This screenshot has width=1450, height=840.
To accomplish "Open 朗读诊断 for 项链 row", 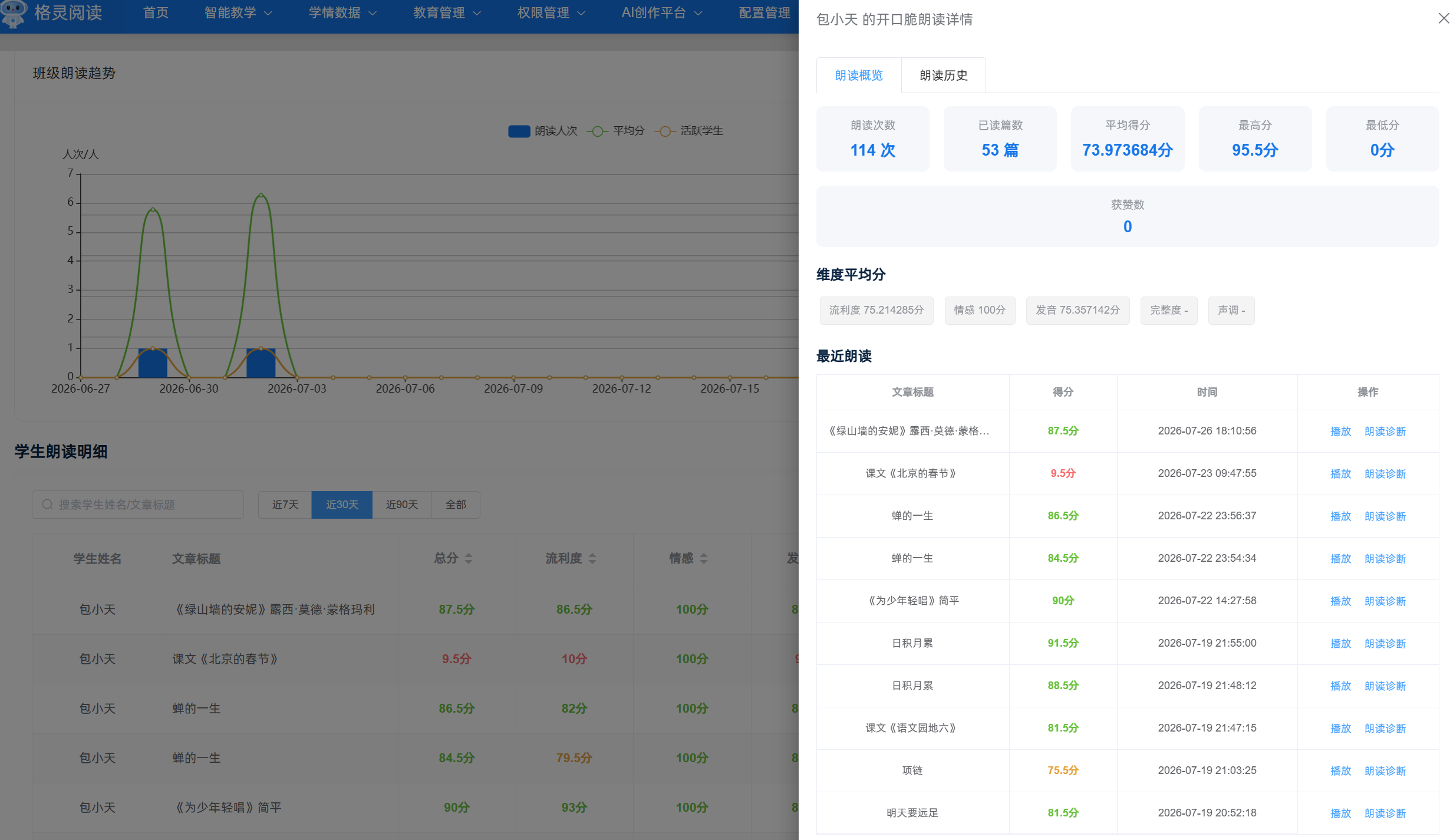I will [x=1385, y=771].
